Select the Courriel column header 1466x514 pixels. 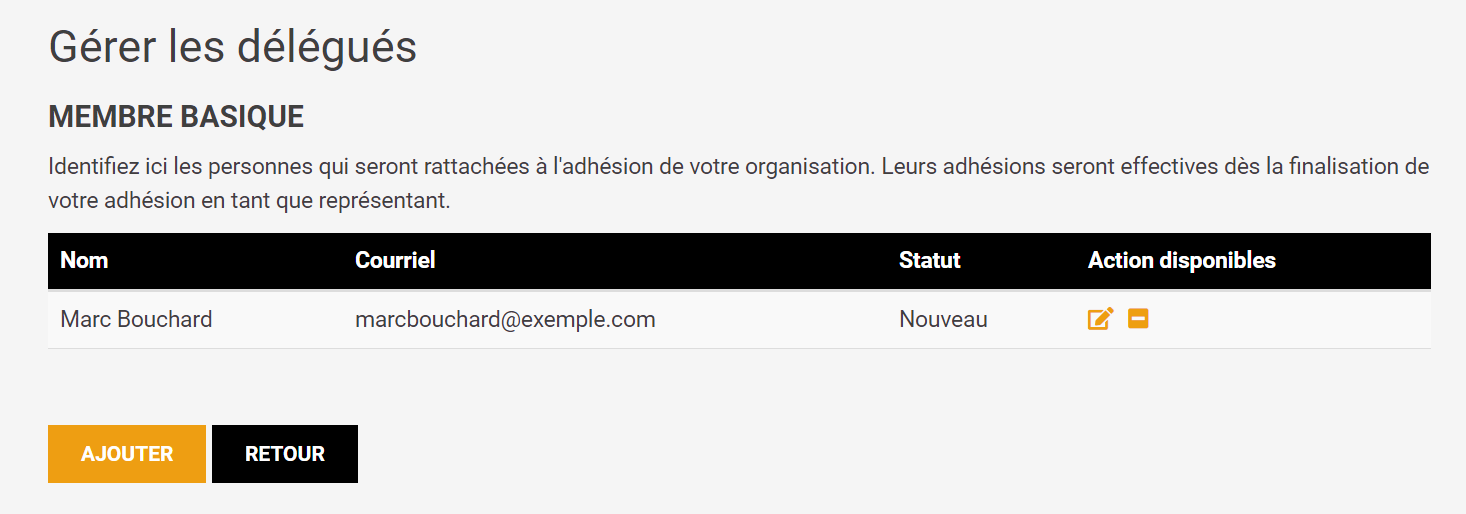(395, 261)
